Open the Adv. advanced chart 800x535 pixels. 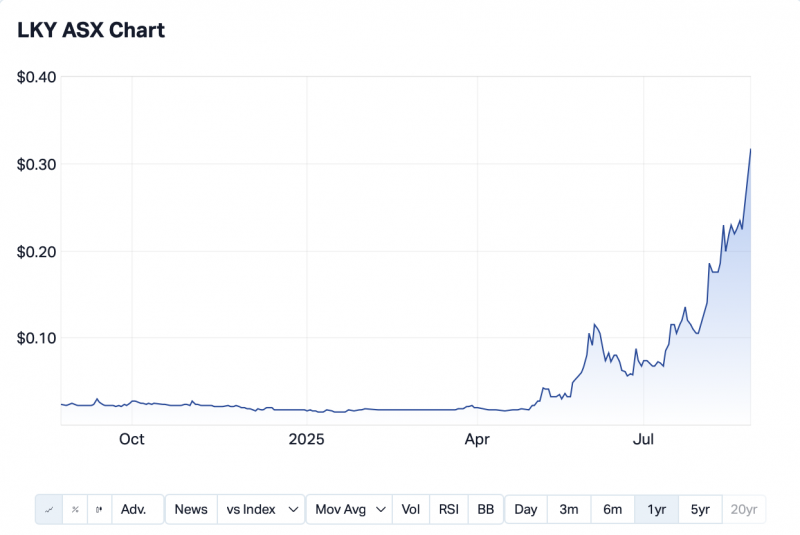pyautogui.click(x=134, y=509)
